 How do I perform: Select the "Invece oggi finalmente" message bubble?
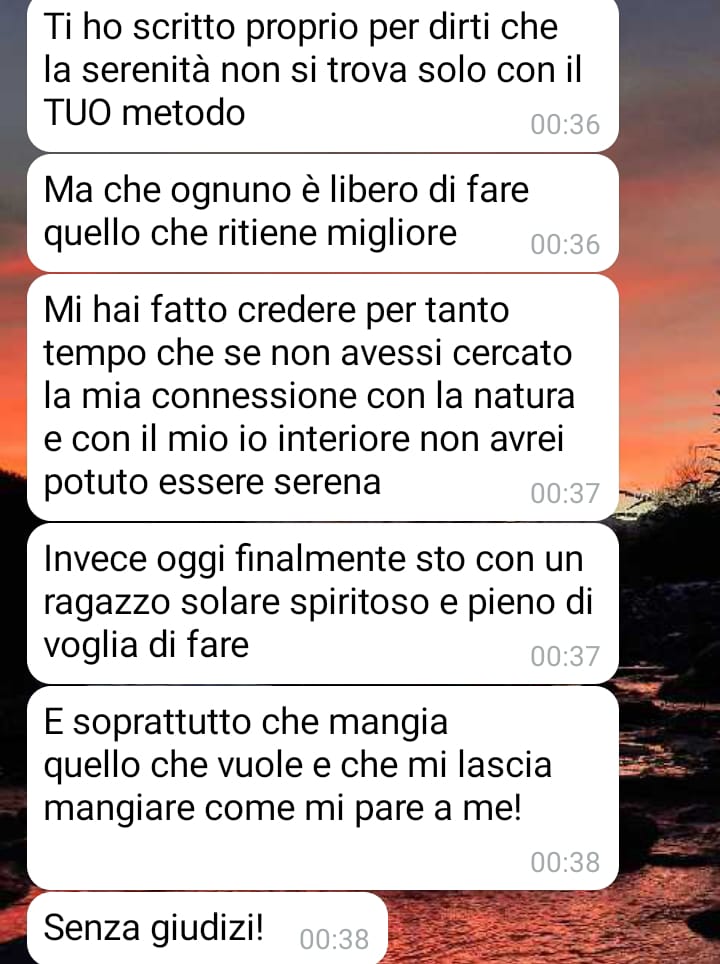coord(323,603)
